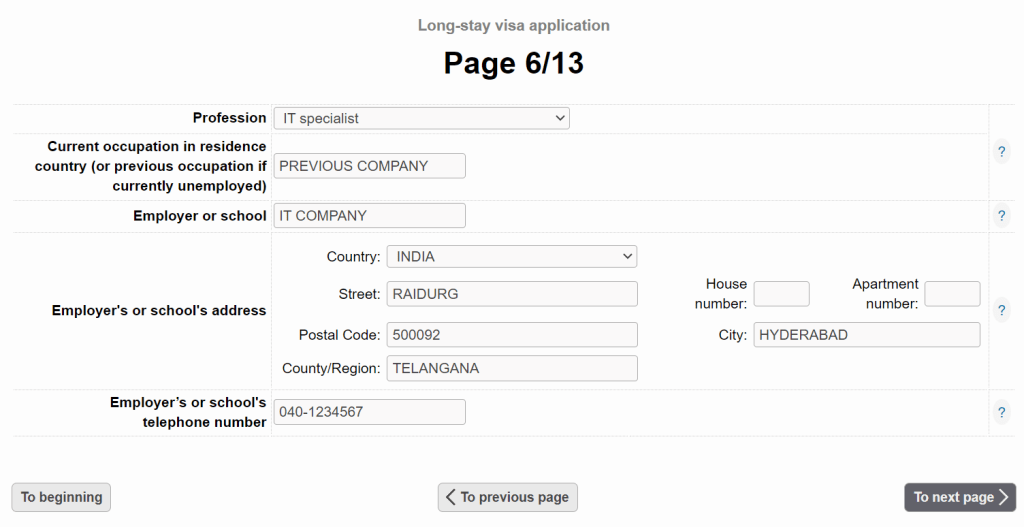Expand the Country dropdown showing INDIA
1024x527 pixels.
511,257
